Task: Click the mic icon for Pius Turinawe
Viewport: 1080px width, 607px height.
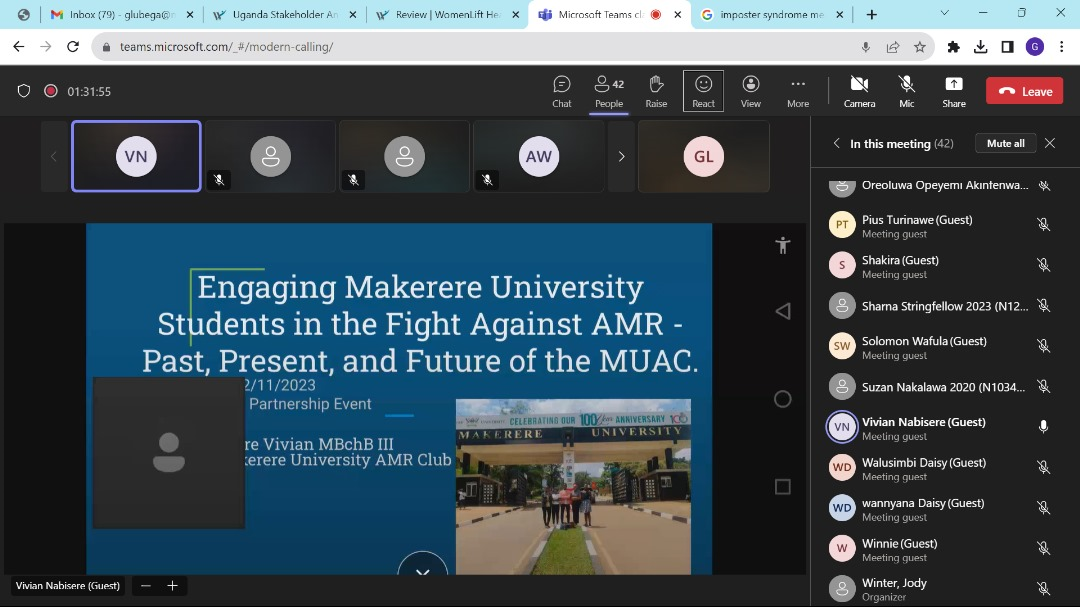Action: 1043,225
